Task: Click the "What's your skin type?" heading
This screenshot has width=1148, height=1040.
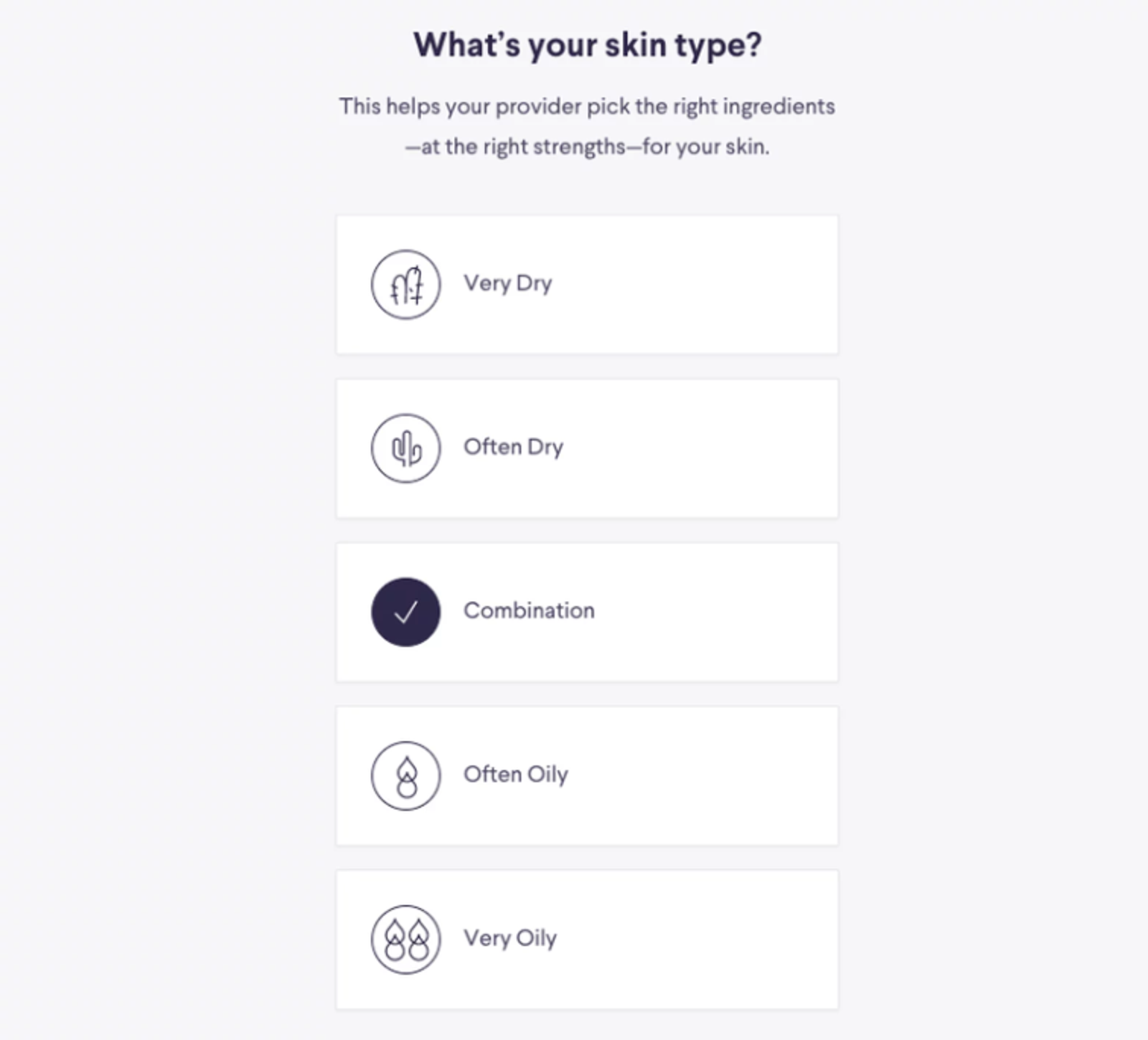Action: 587,45
